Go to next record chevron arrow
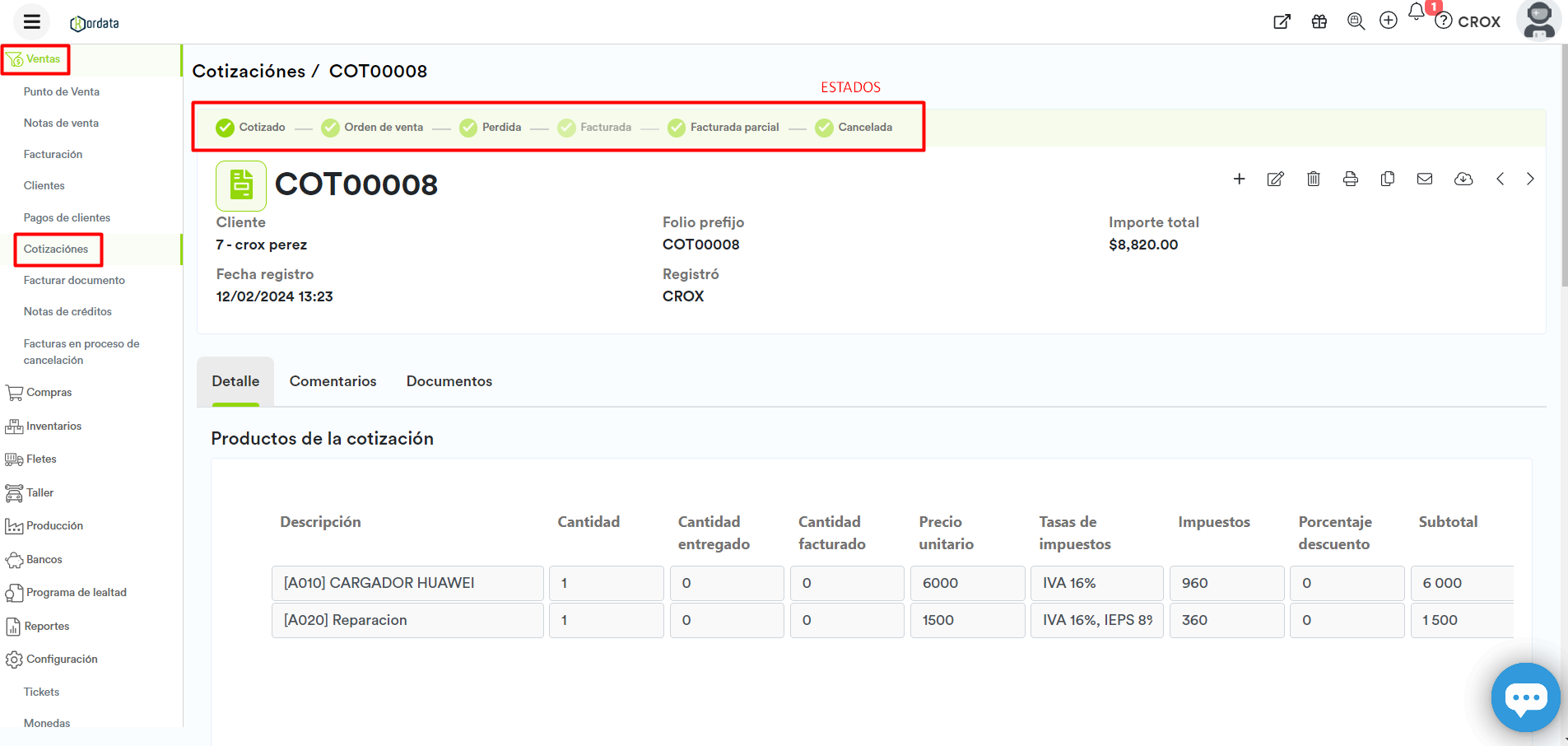This screenshot has width=1568, height=746. tap(1529, 180)
